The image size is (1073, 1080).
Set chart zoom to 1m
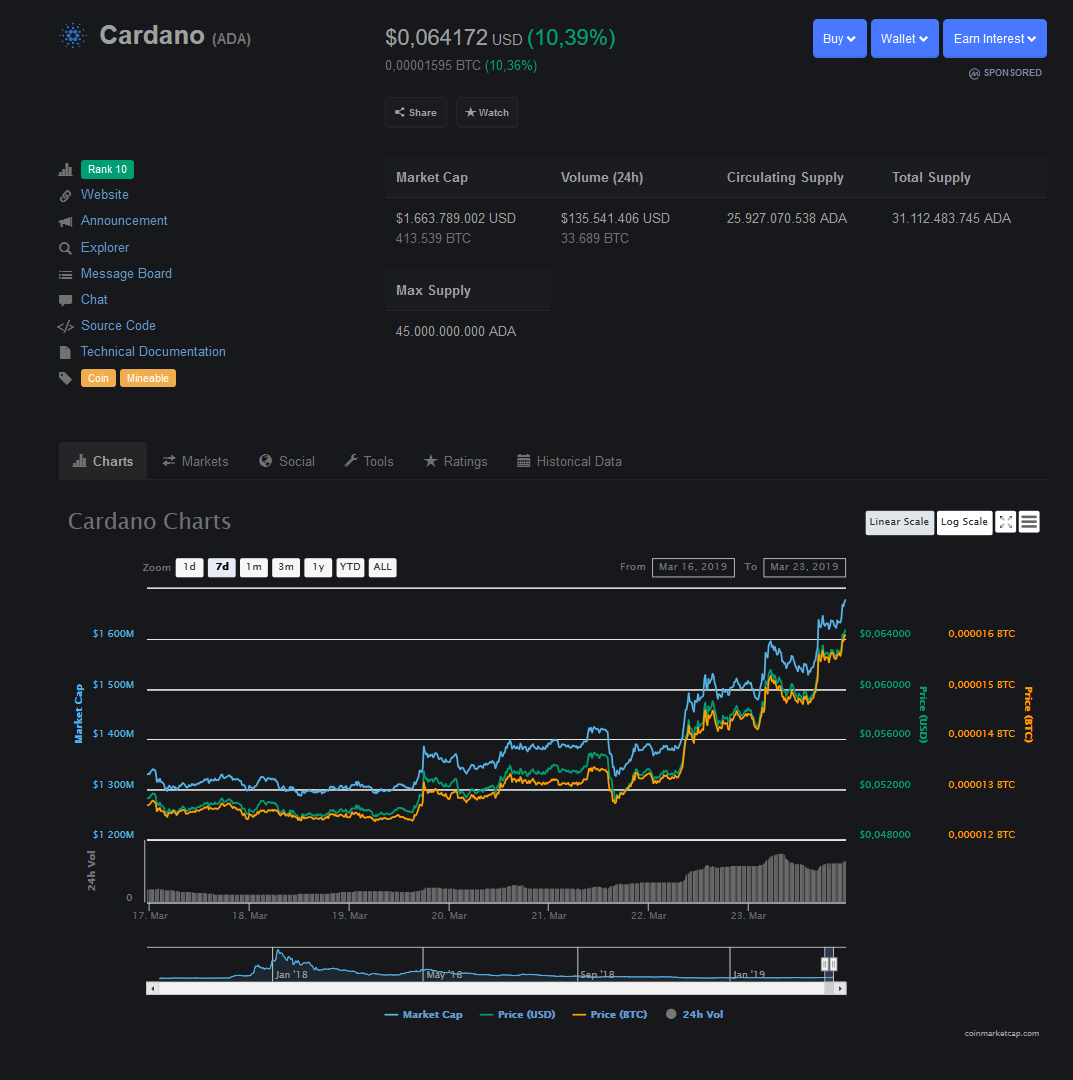[x=254, y=567]
